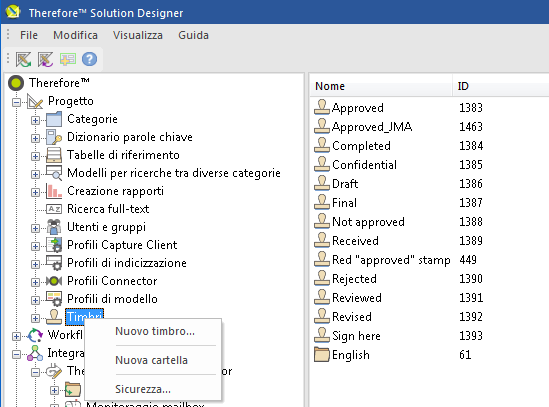Select Profili di indicizzazione in tree
549x407 pixels.
pos(127,263)
